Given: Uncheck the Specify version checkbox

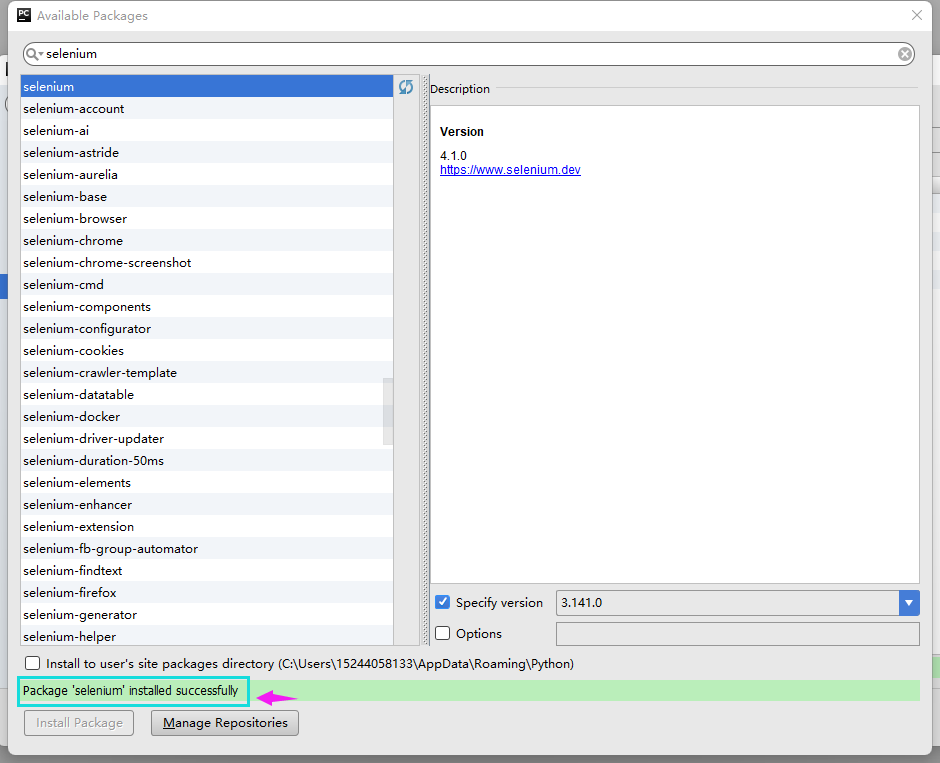Looking at the screenshot, I should tap(442, 602).
